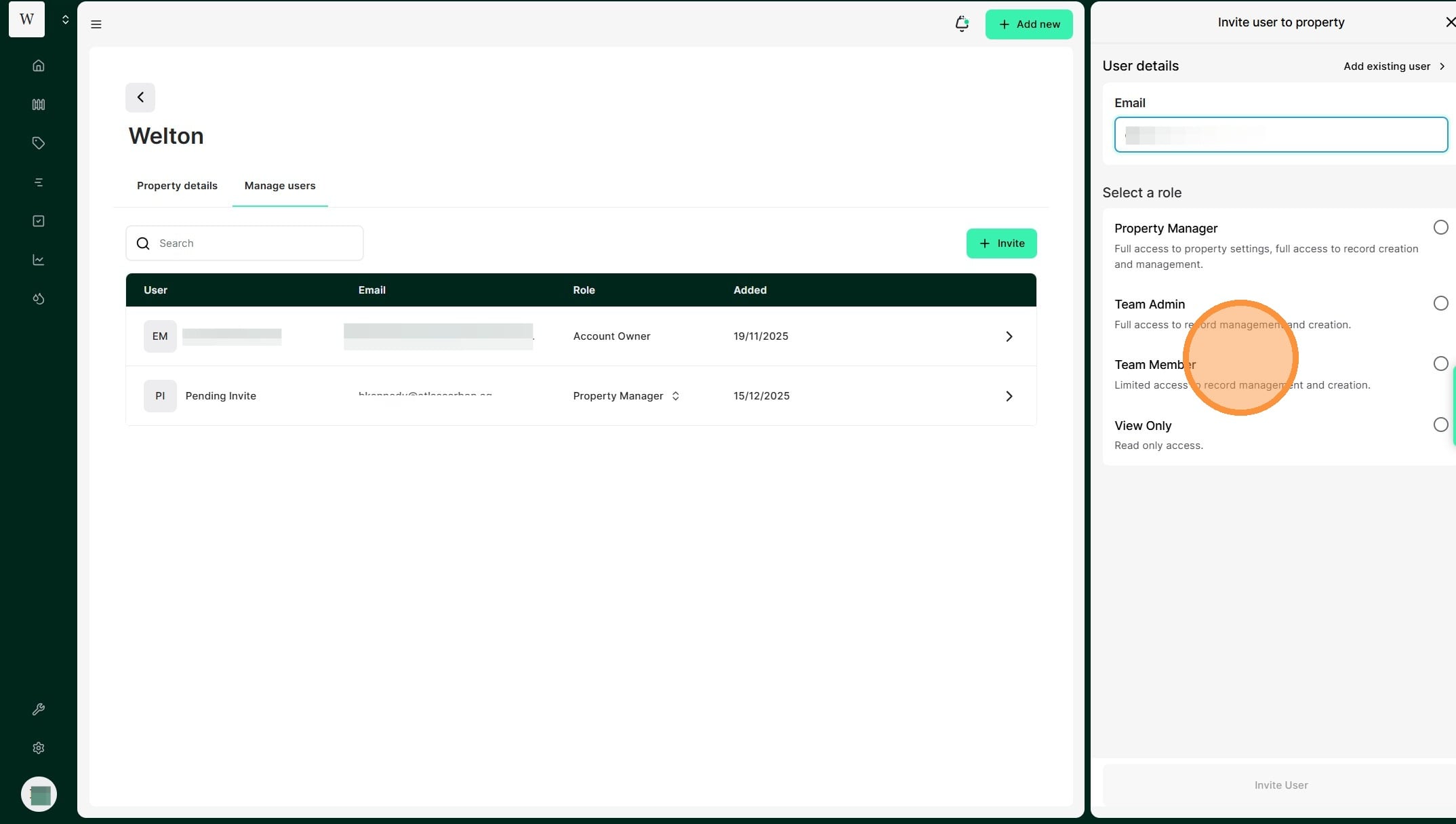Screen dimensions: 1456x824
Task: Click the Add existing user link
Action: pos(1394,66)
